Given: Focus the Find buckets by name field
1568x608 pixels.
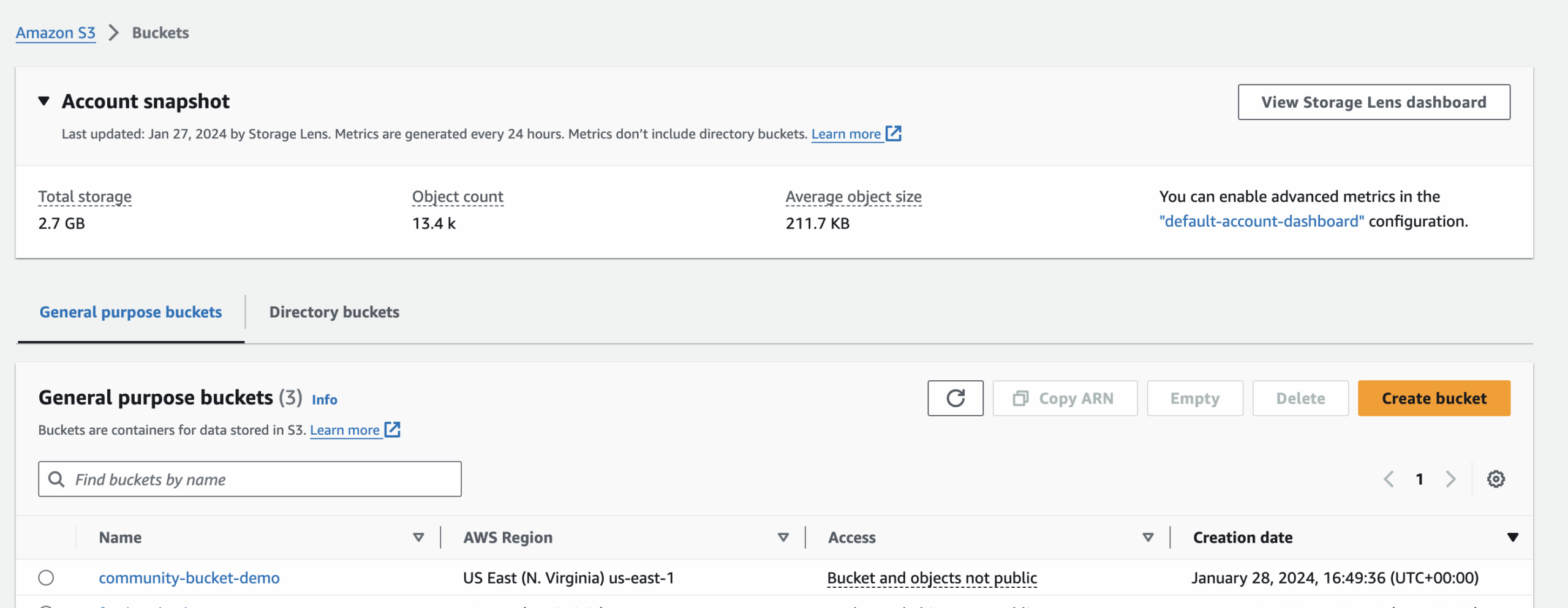Looking at the screenshot, I should (263, 479).
